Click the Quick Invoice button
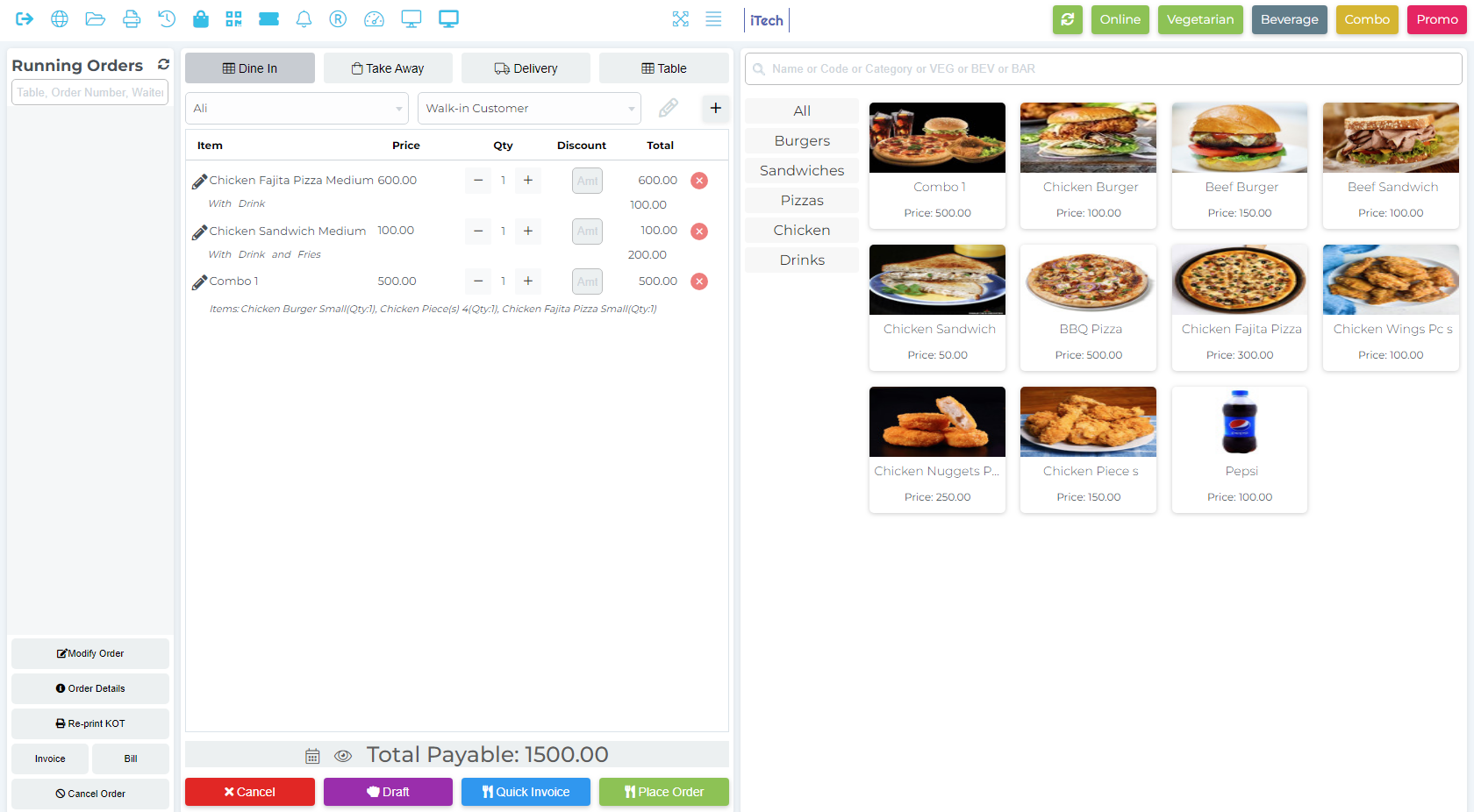1474x812 pixels. pyautogui.click(x=526, y=792)
